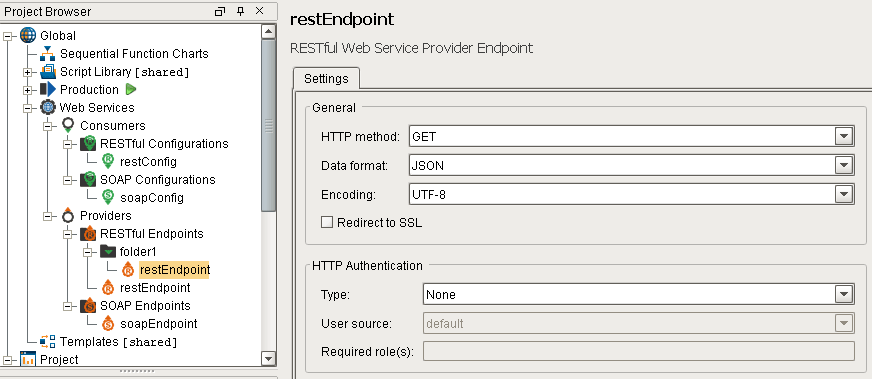Click the Project node icon
Viewport: 872px width, 379px height.
point(28,360)
